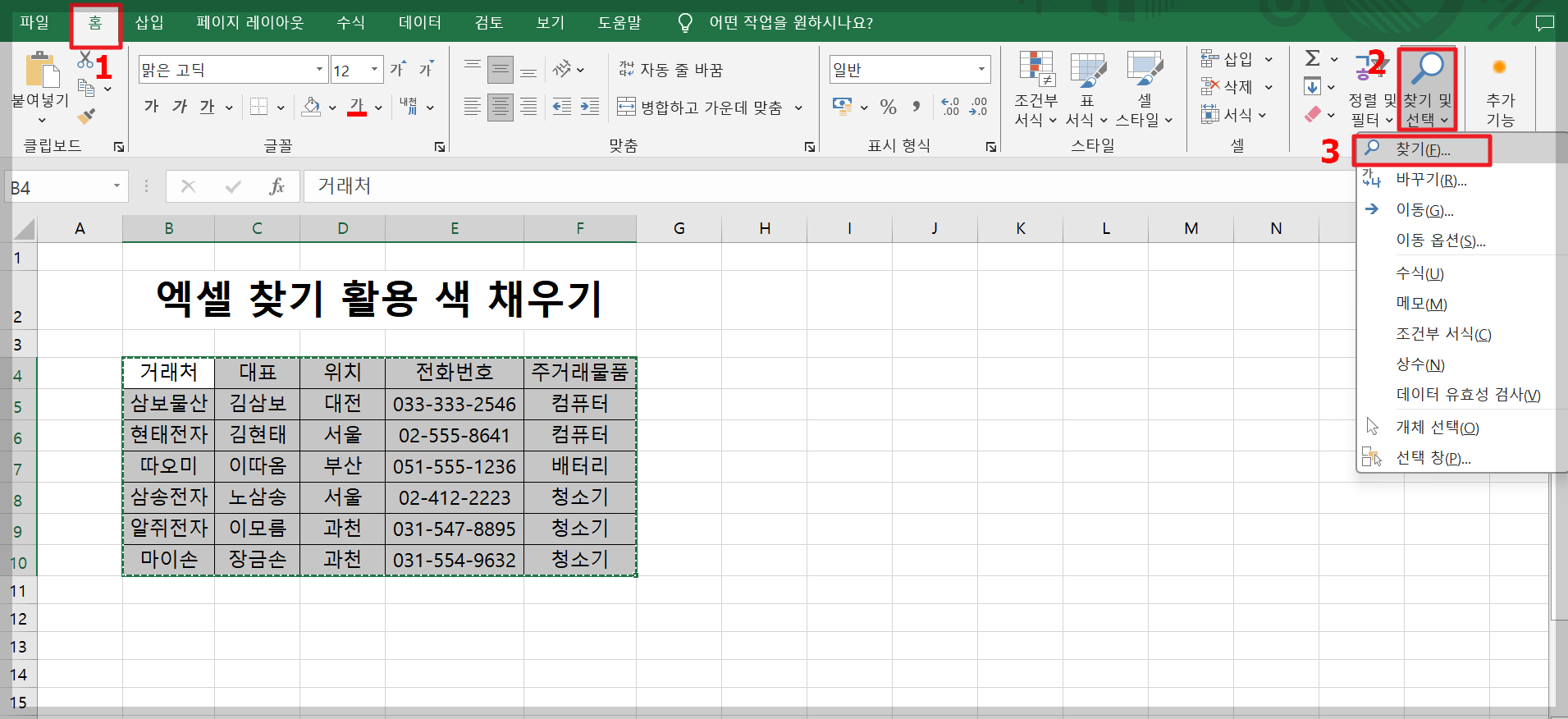Increase indent icon
1568x719 pixels.
point(590,107)
